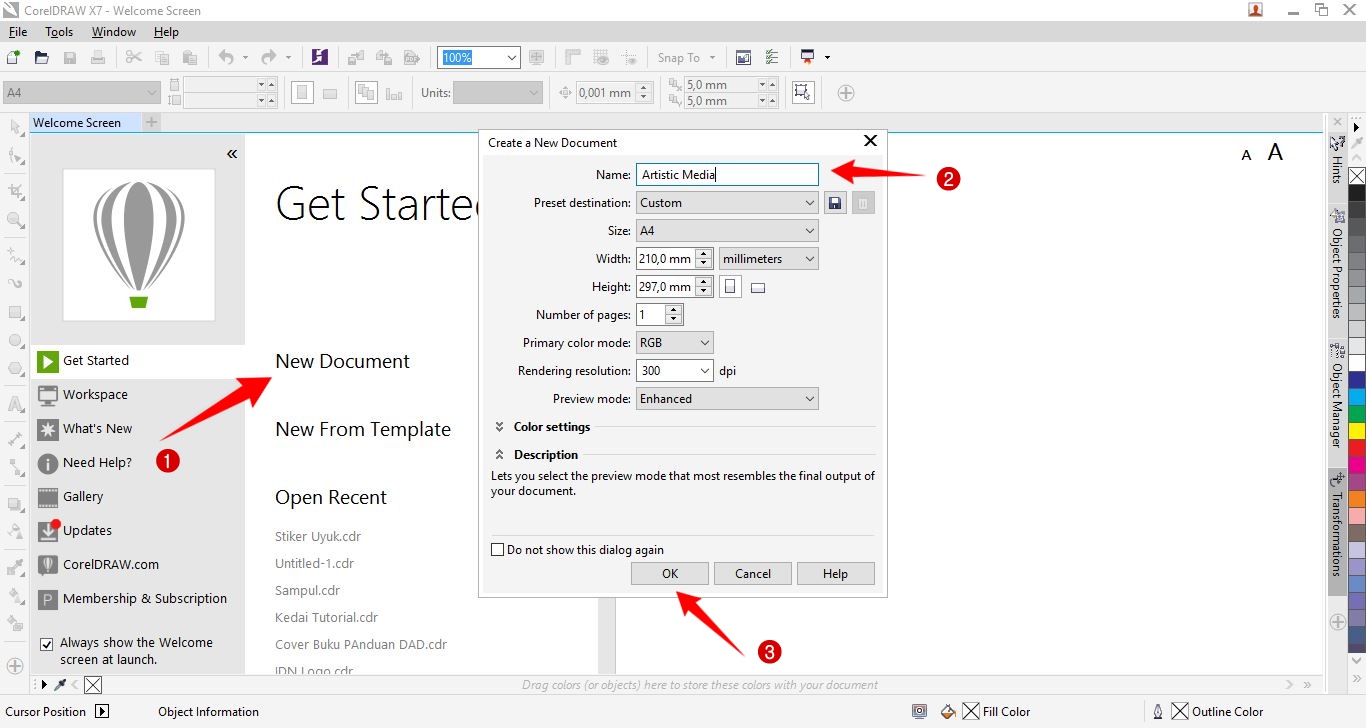Toggle 'Do not show this dialog again' checkbox
This screenshot has height=728, width=1366.
[x=497, y=550]
